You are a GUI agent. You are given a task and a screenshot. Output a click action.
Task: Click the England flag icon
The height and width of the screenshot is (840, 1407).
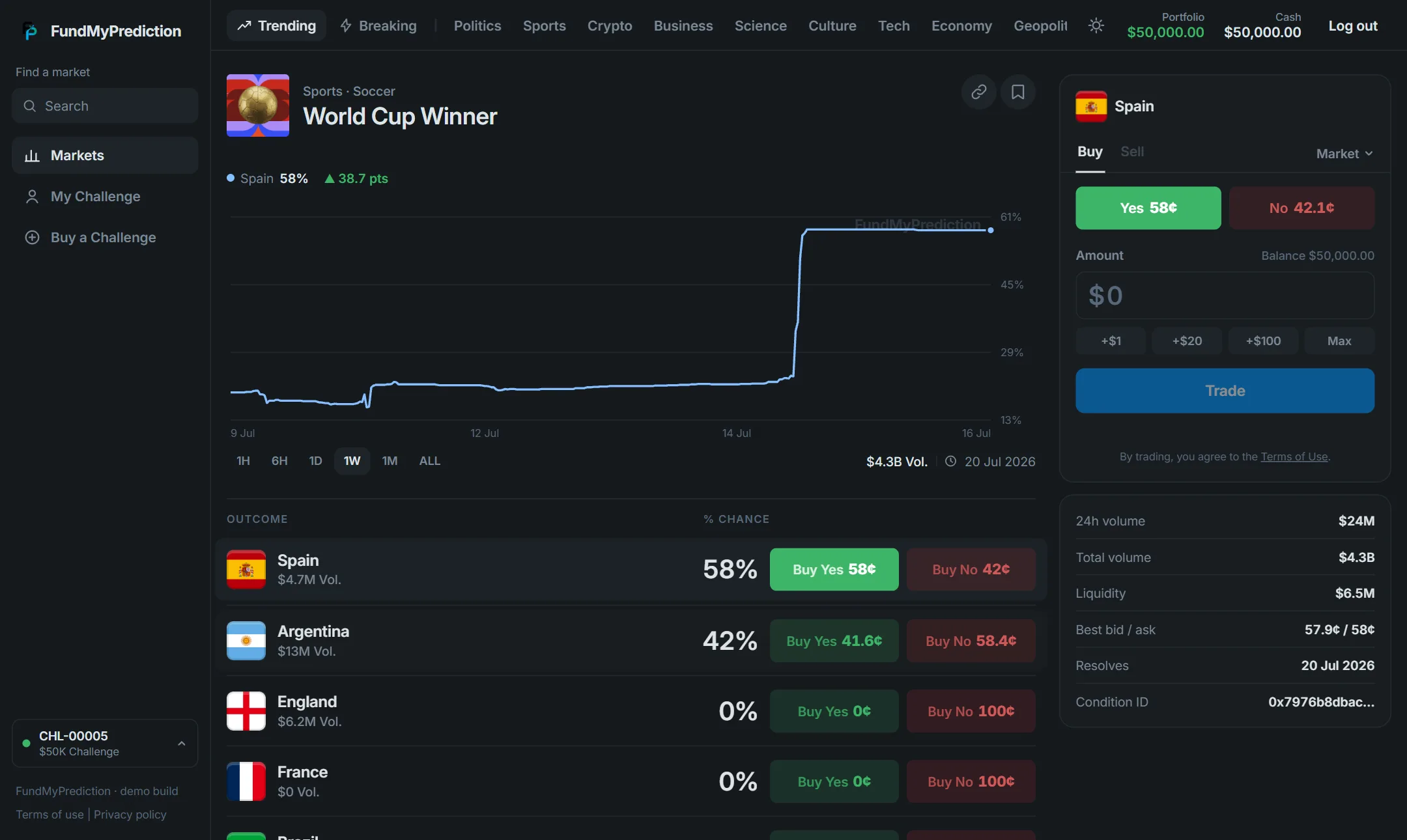tap(246, 711)
